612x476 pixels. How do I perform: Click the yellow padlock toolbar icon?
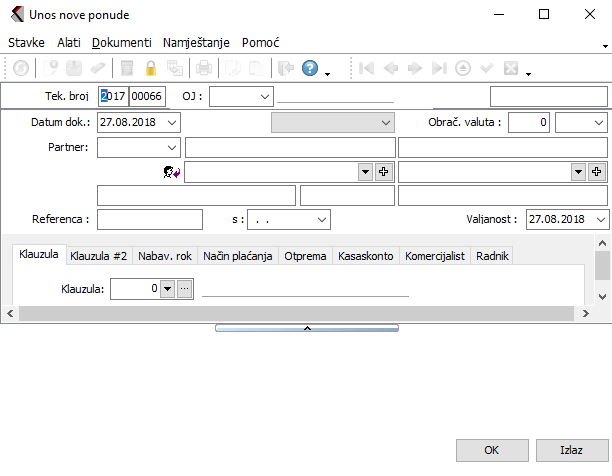coord(152,69)
